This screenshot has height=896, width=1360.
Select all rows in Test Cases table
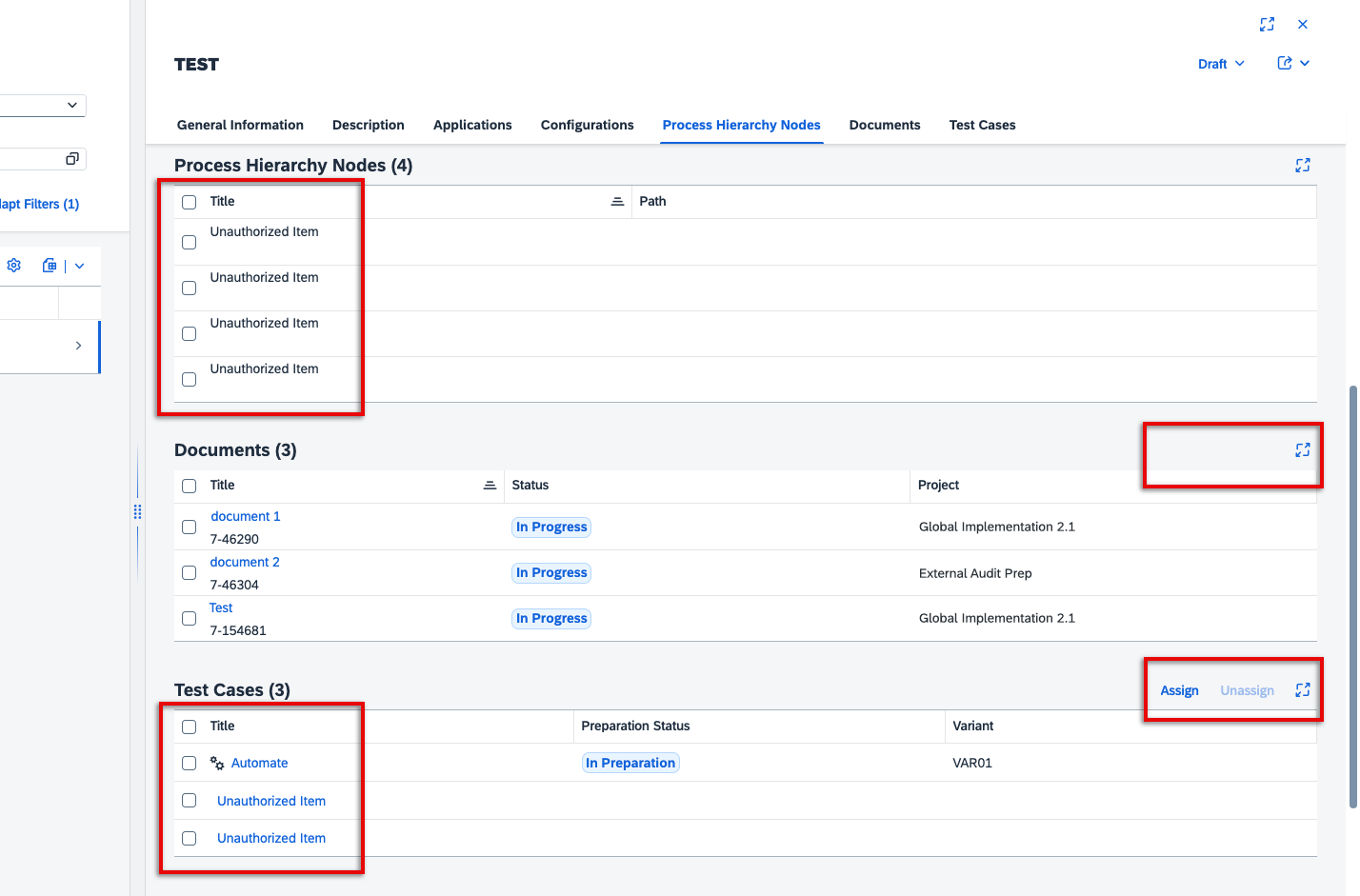coord(190,727)
